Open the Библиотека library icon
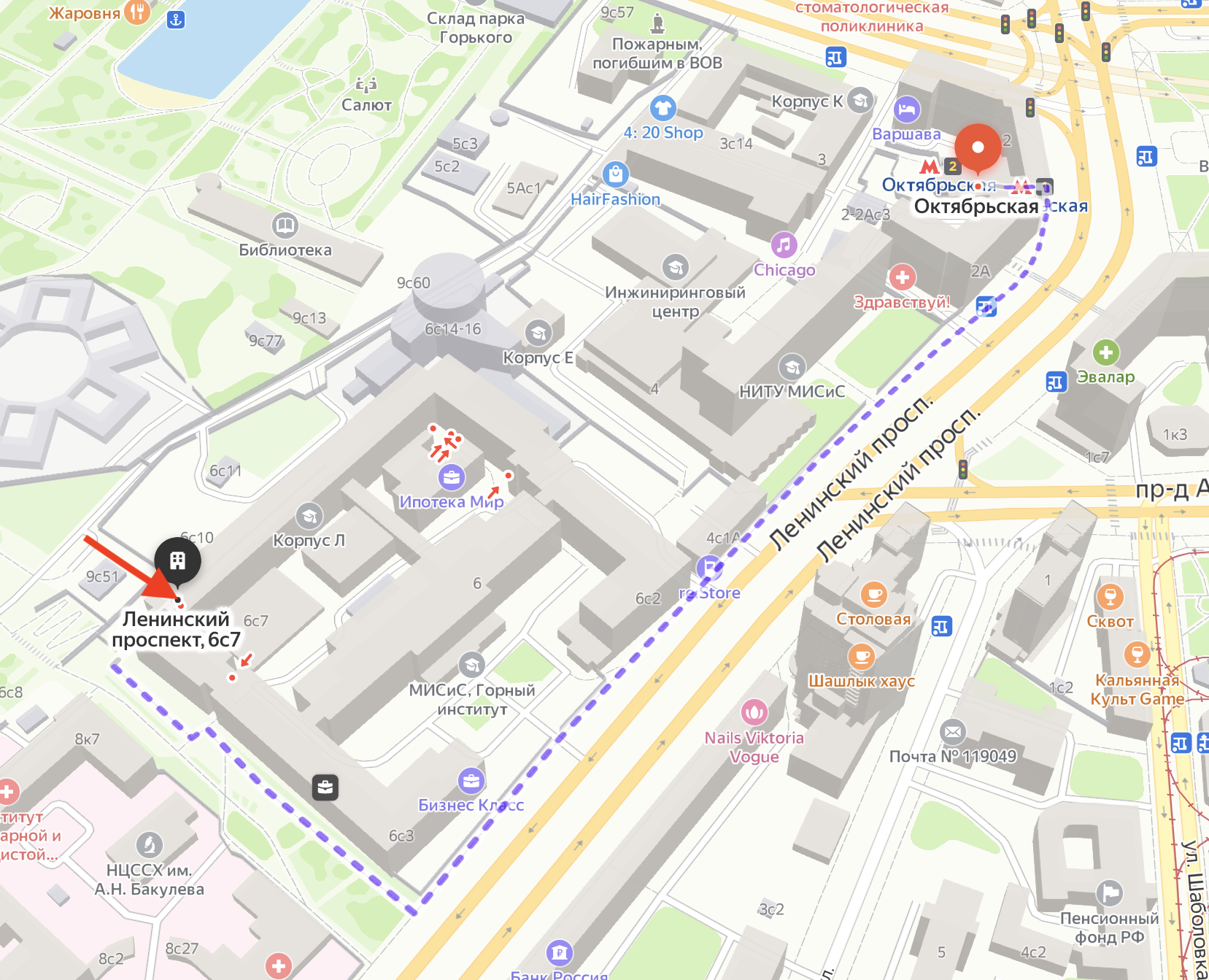The image size is (1209, 980). [285, 225]
